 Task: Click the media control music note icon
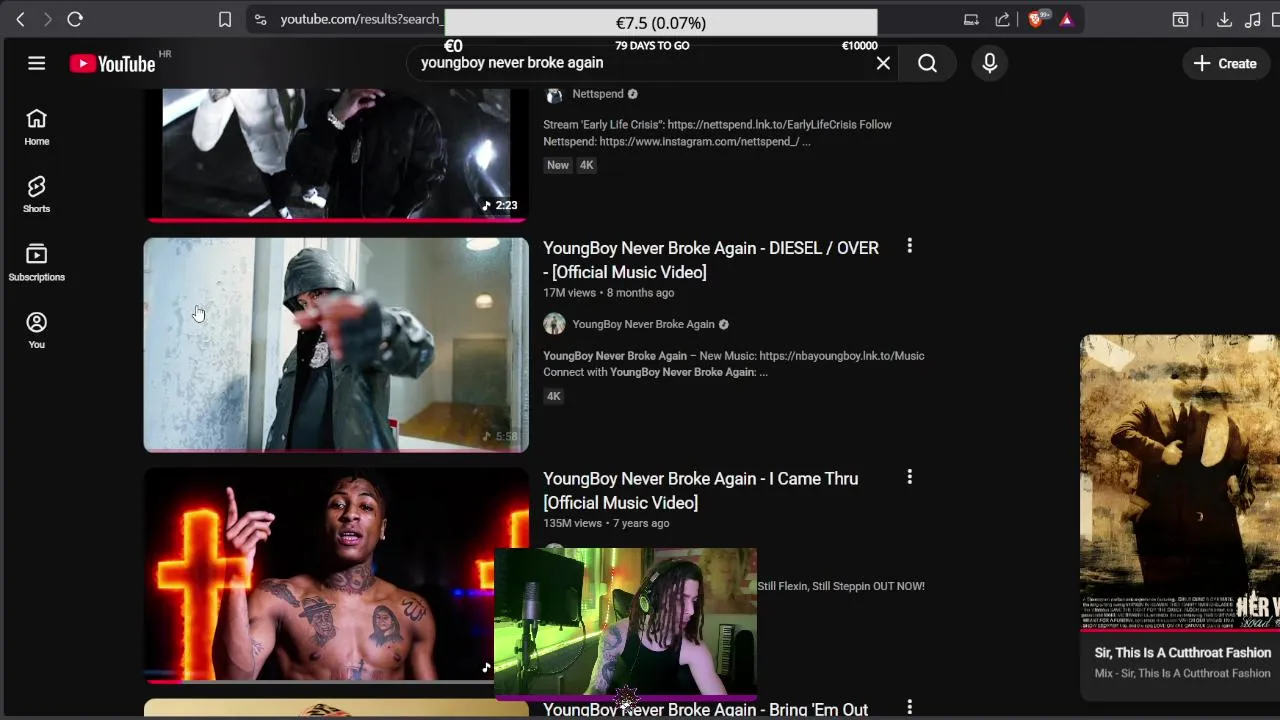[1252, 19]
